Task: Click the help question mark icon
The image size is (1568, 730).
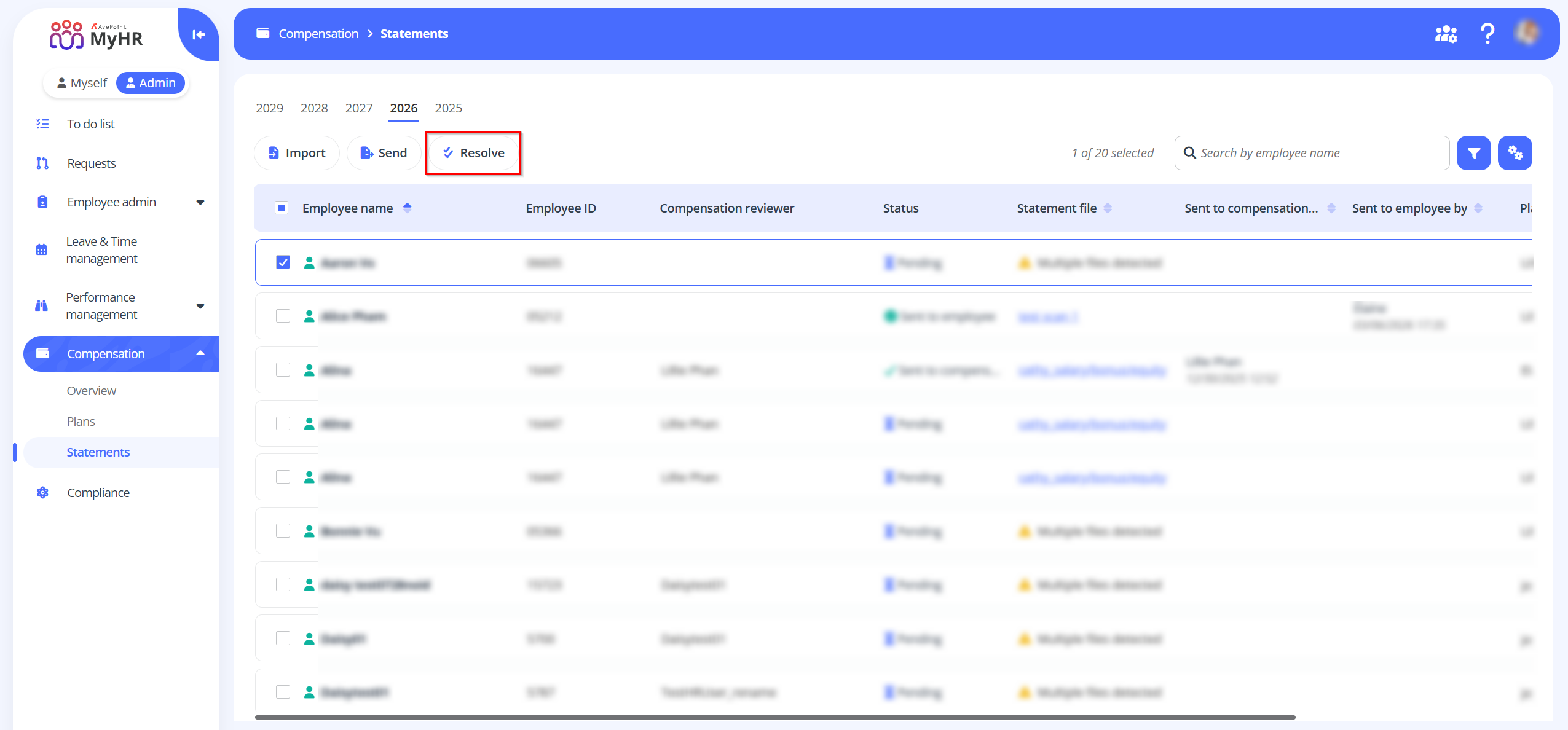Action: 1487,34
